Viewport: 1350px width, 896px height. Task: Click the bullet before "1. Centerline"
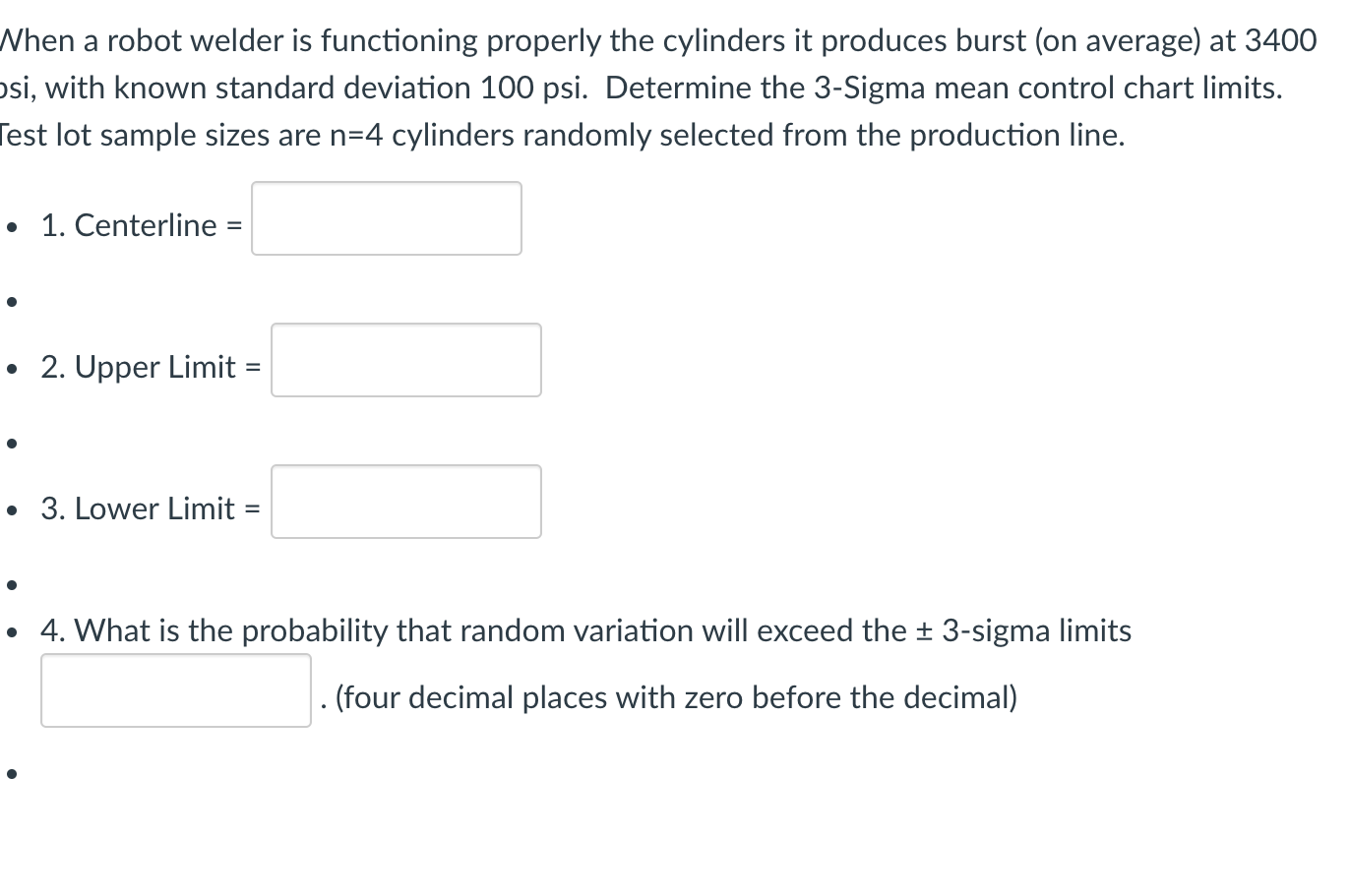(x=11, y=227)
